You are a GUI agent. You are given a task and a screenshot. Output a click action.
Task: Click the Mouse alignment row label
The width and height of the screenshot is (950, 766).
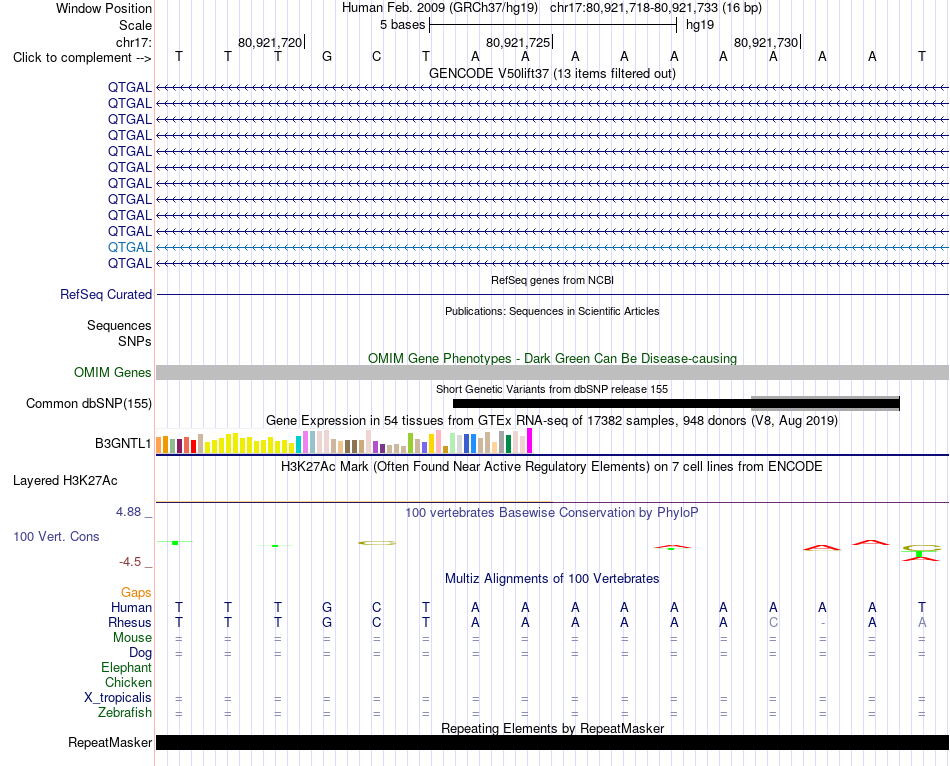132,638
